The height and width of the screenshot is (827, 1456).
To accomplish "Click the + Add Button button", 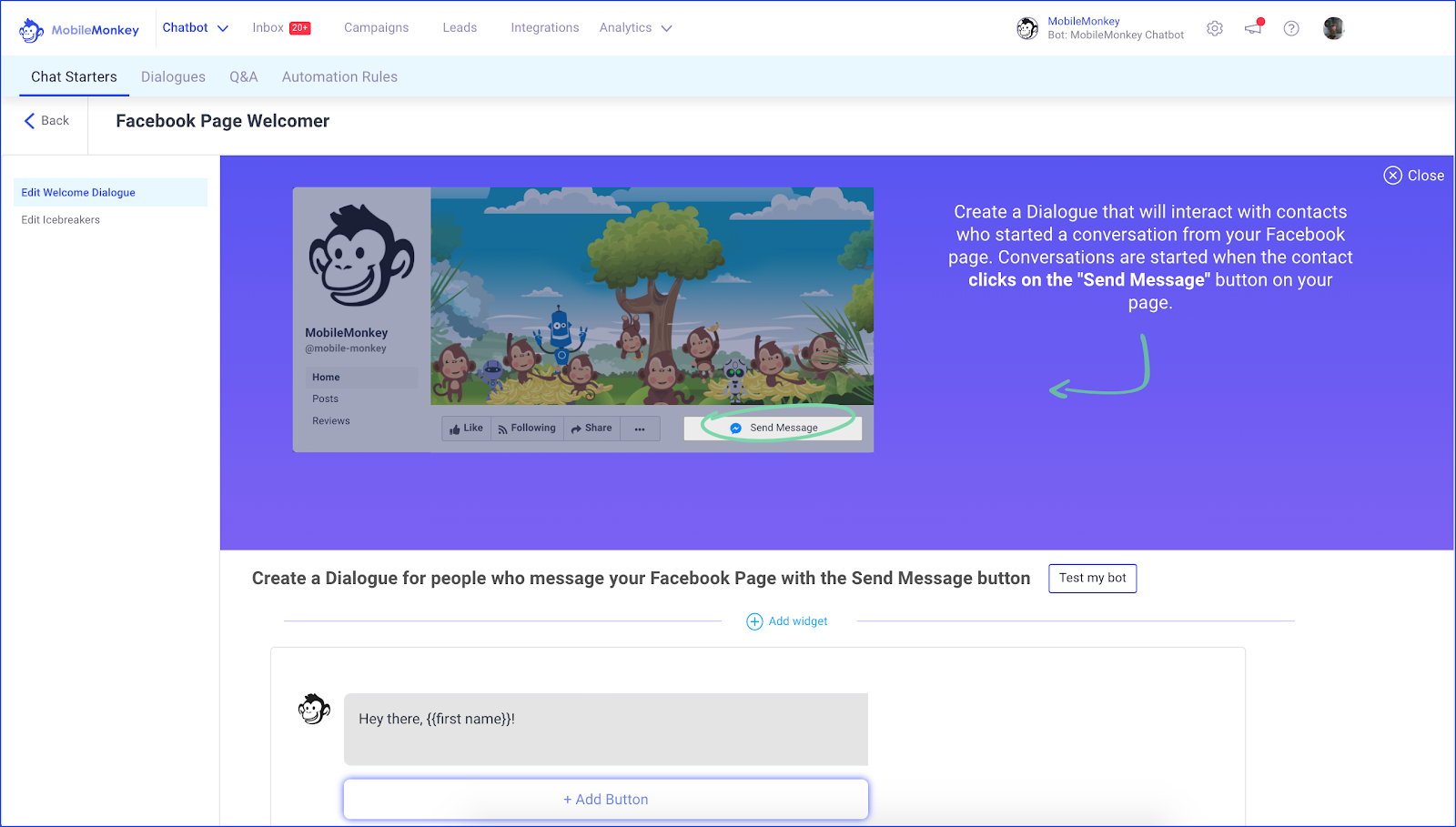I will 606,800.
